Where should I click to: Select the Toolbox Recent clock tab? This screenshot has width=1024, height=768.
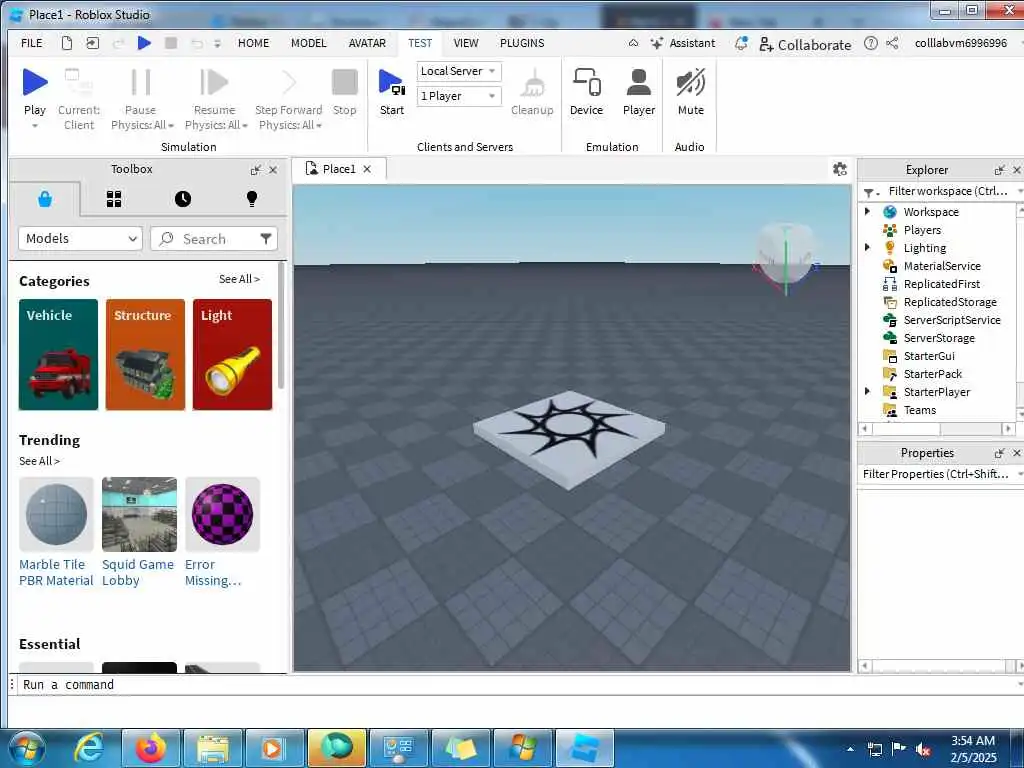click(183, 199)
